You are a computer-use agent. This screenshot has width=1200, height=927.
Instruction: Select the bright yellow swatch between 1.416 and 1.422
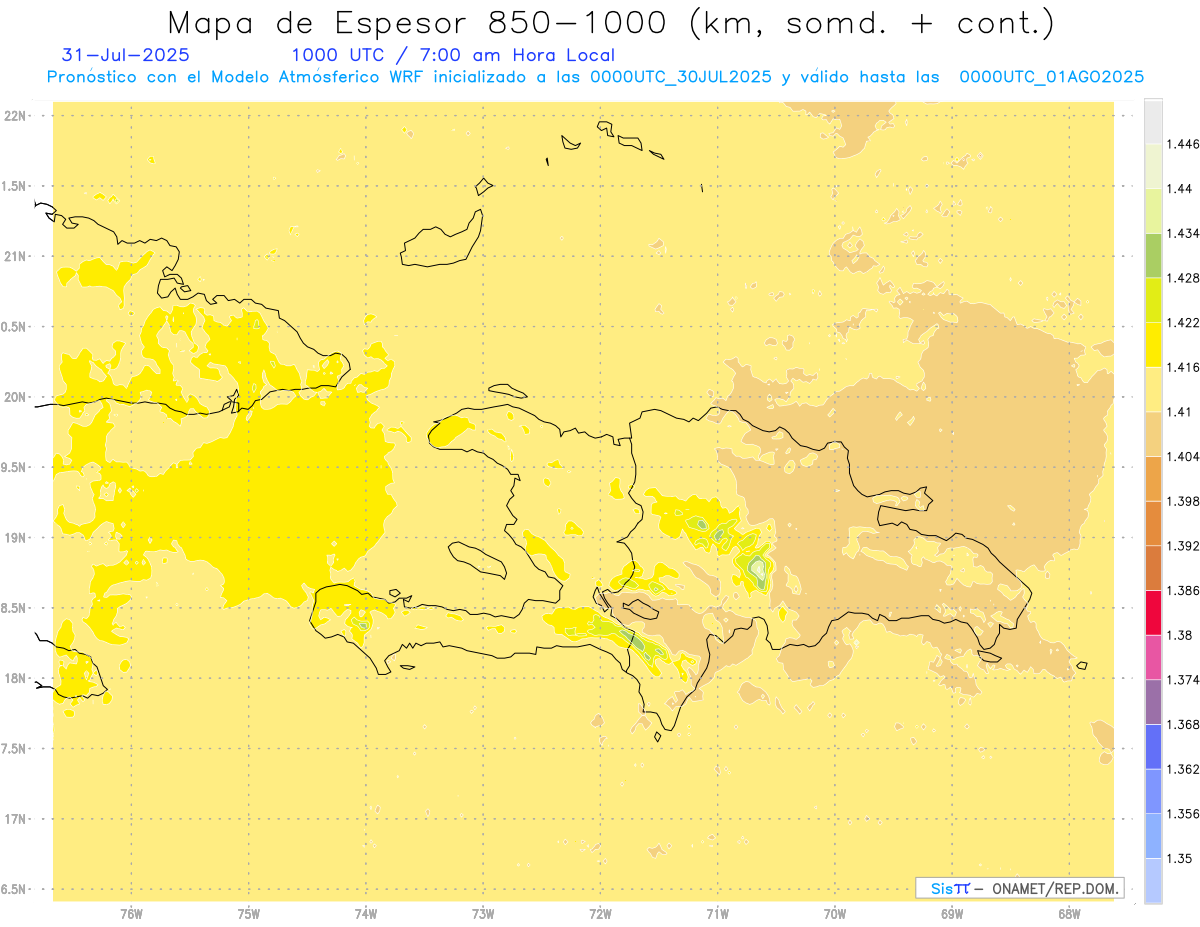click(x=1152, y=344)
